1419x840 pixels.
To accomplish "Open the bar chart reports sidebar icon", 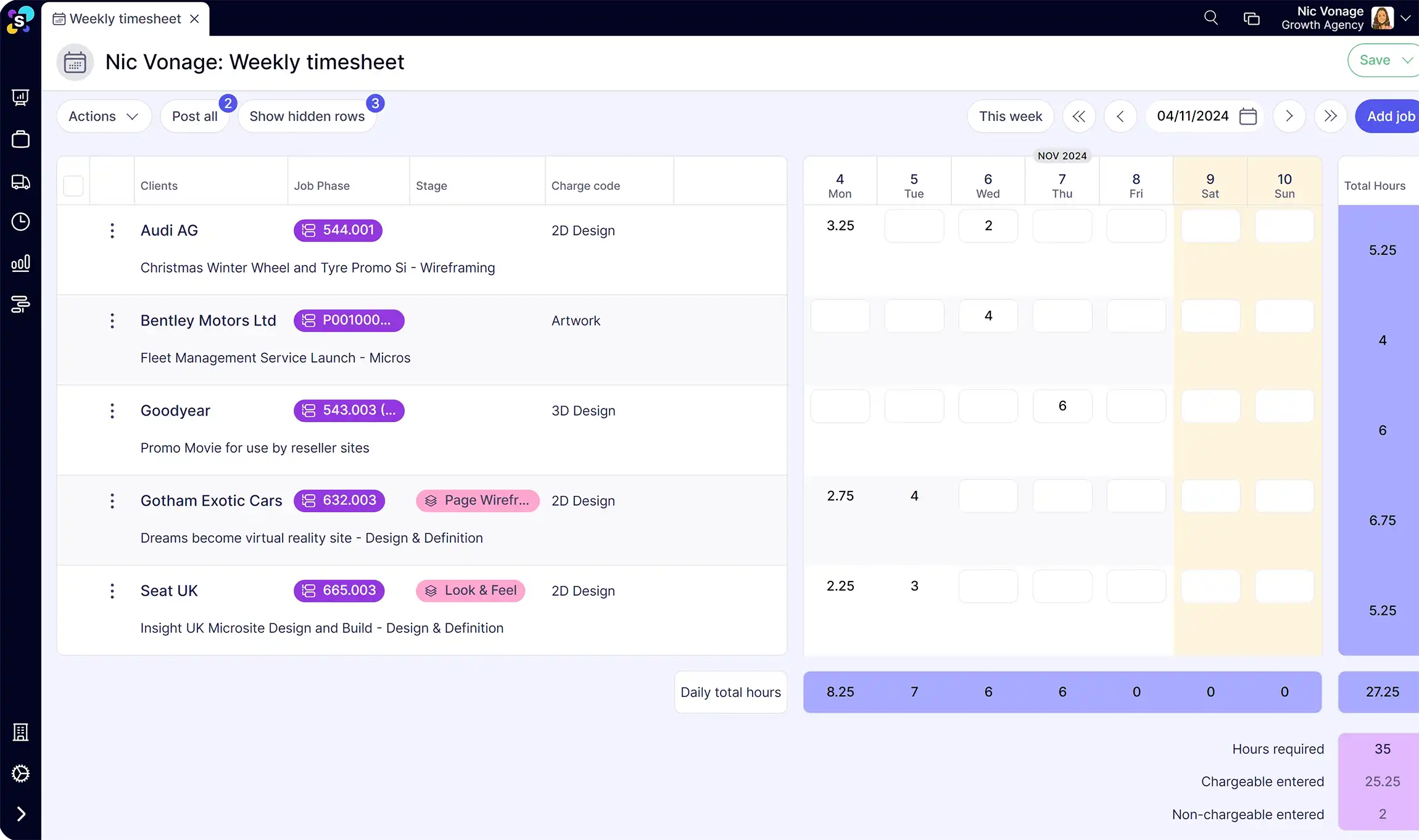I will click(x=20, y=263).
